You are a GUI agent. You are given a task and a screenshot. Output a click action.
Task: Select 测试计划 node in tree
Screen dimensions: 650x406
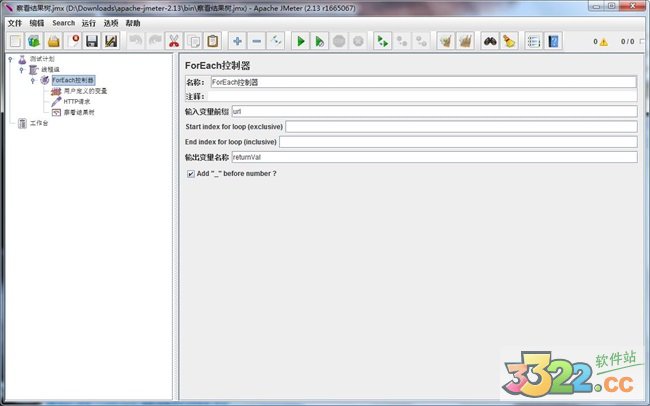pos(42,59)
